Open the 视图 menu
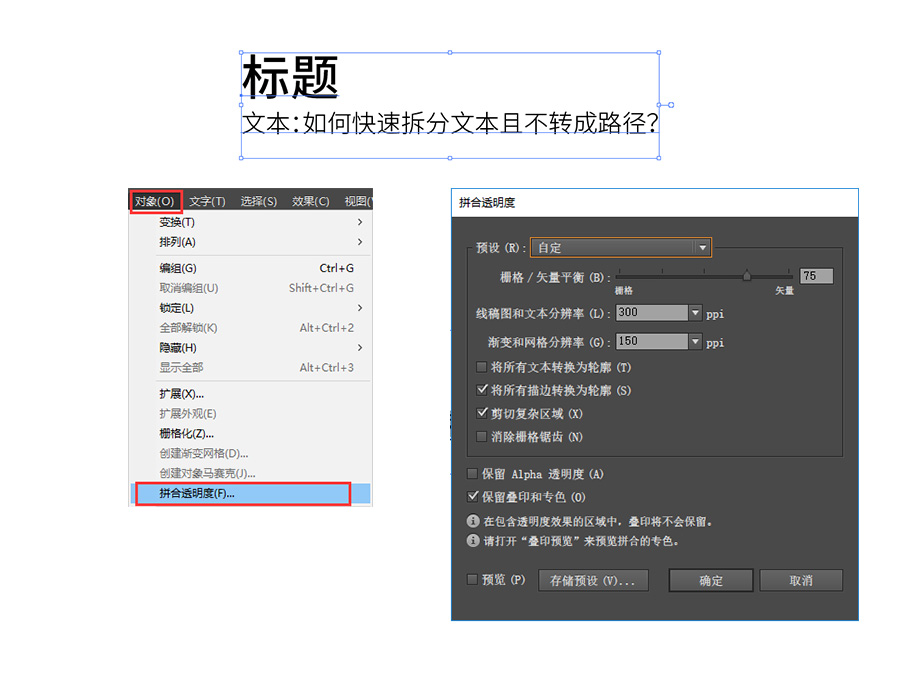900x680 pixels. (358, 201)
